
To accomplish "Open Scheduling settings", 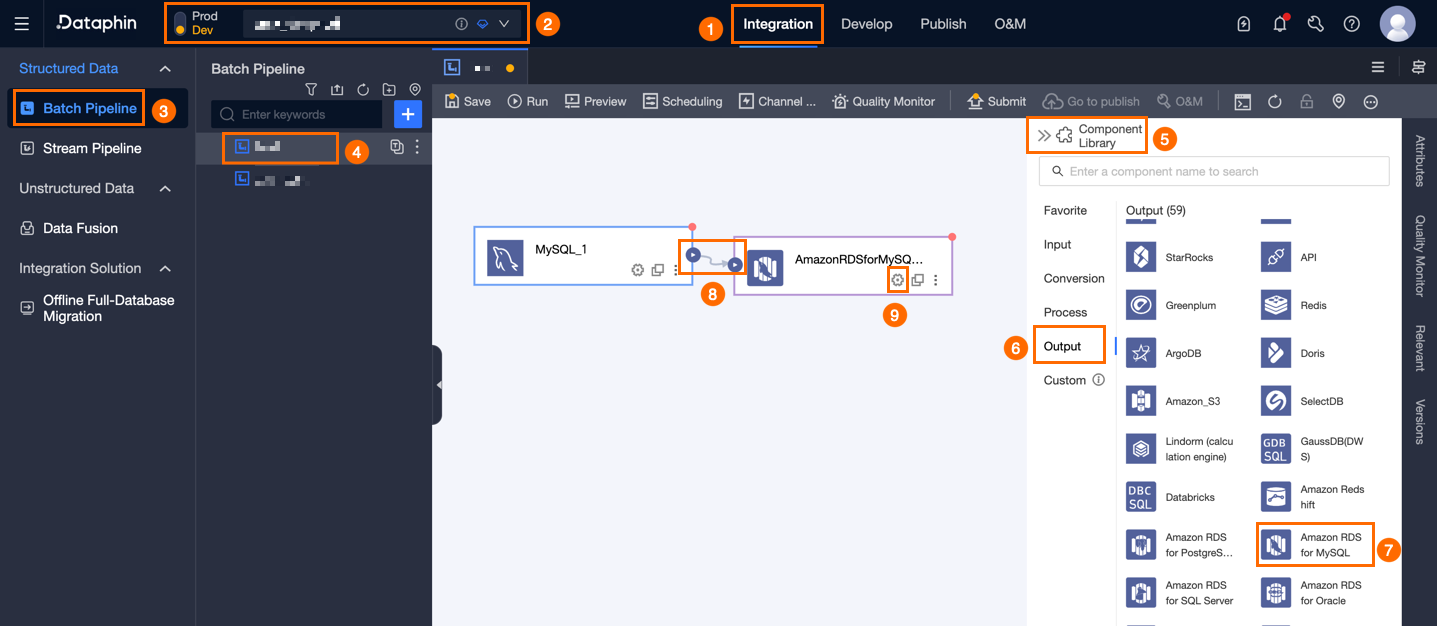I will [x=682, y=101].
